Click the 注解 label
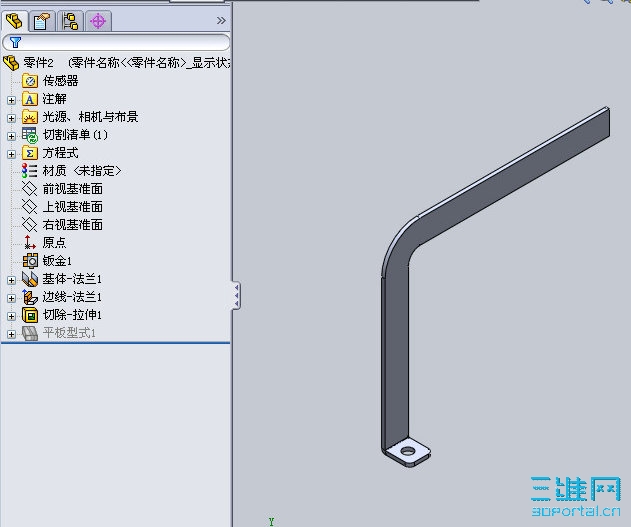This screenshot has width=631, height=527. click(x=54, y=99)
